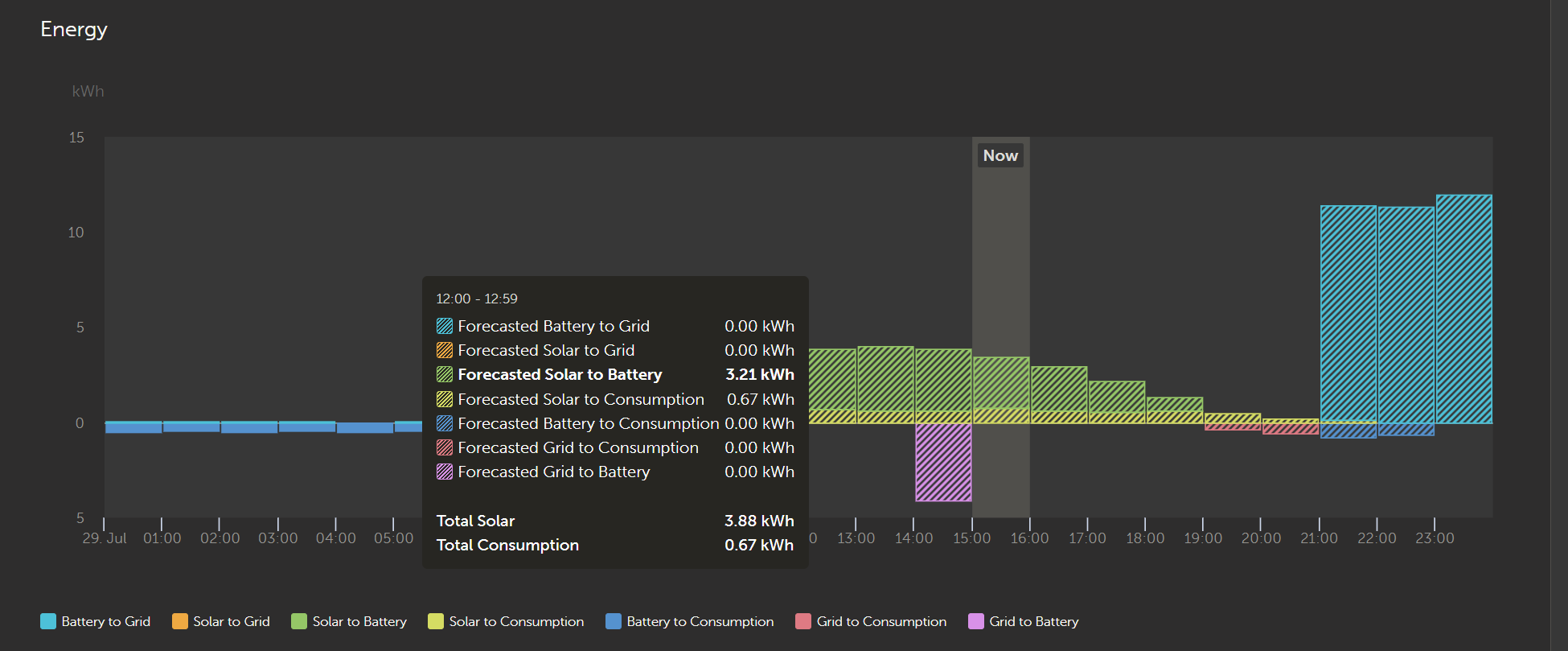
Task: Click the orange hatched Forecasted Solar to Grid icon
Action: click(445, 350)
